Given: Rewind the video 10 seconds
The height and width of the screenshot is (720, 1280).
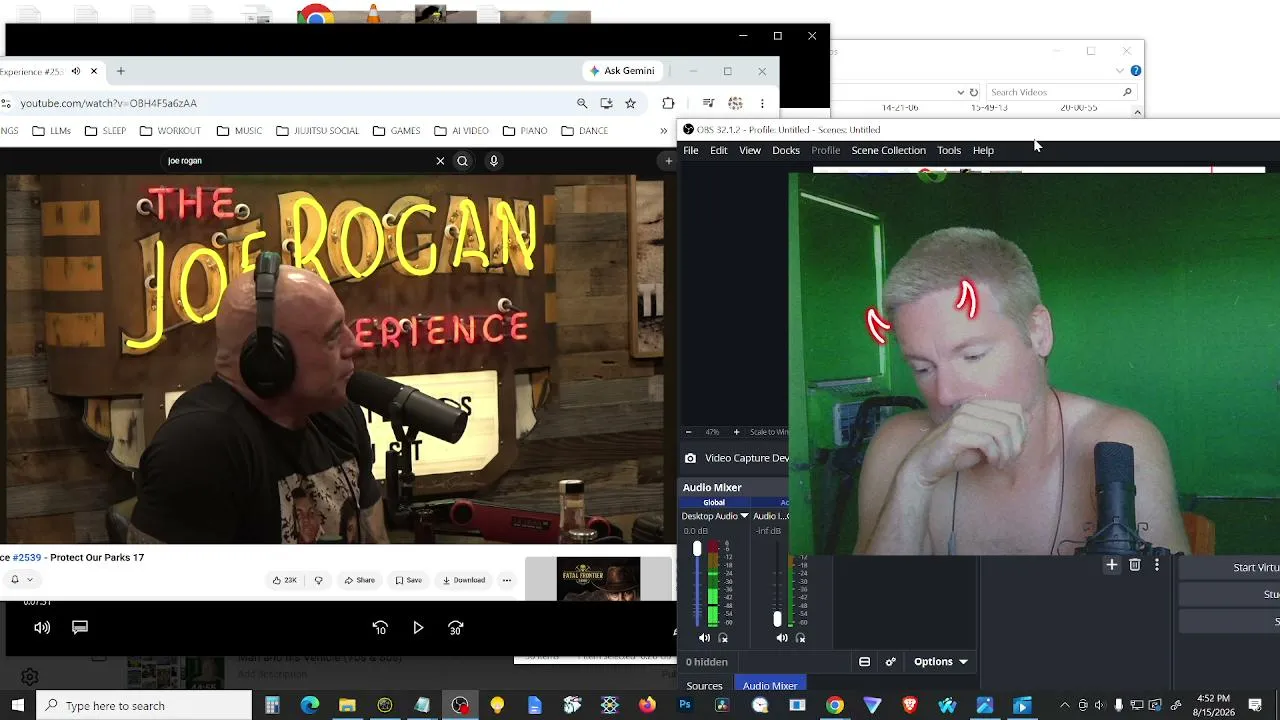Looking at the screenshot, I should 380,628.
